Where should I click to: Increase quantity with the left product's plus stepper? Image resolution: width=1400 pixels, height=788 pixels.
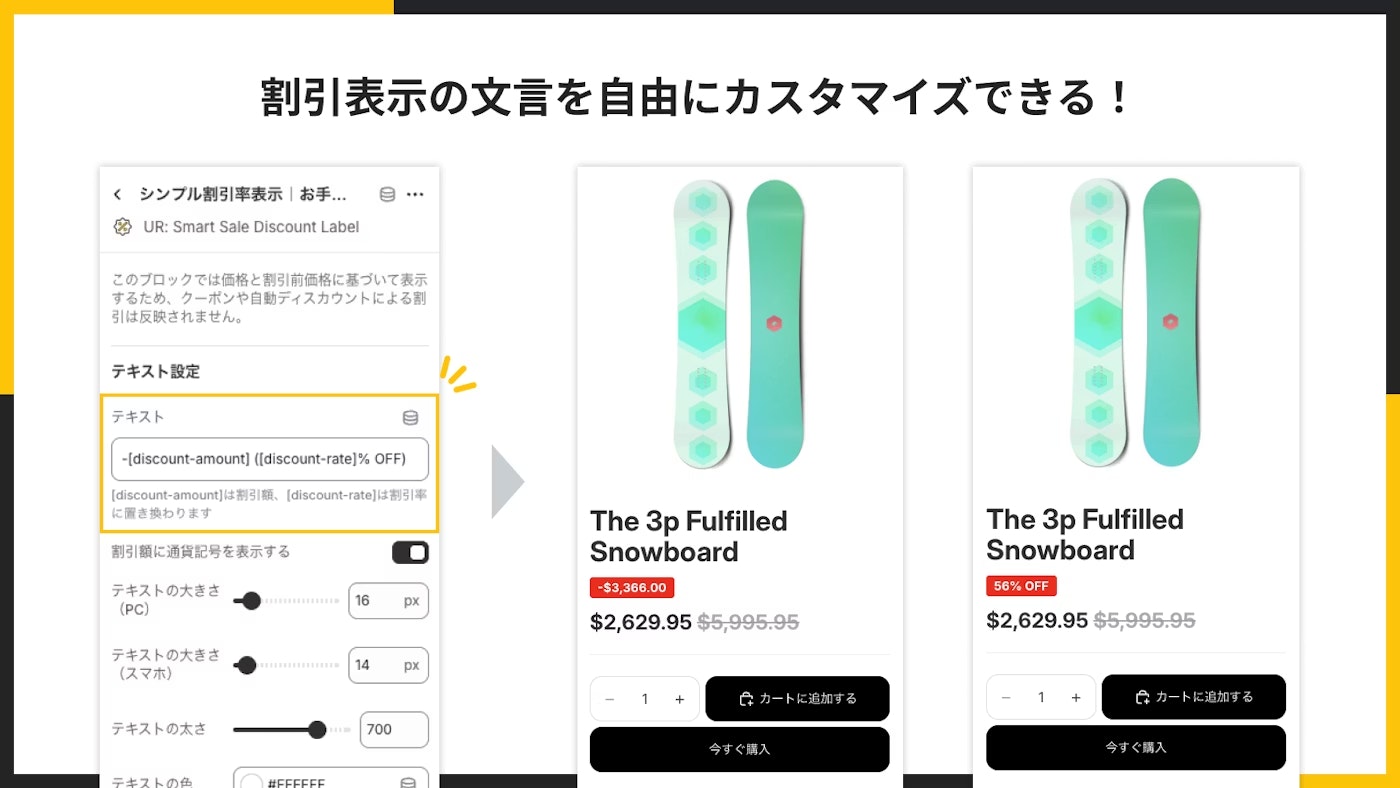680,698
